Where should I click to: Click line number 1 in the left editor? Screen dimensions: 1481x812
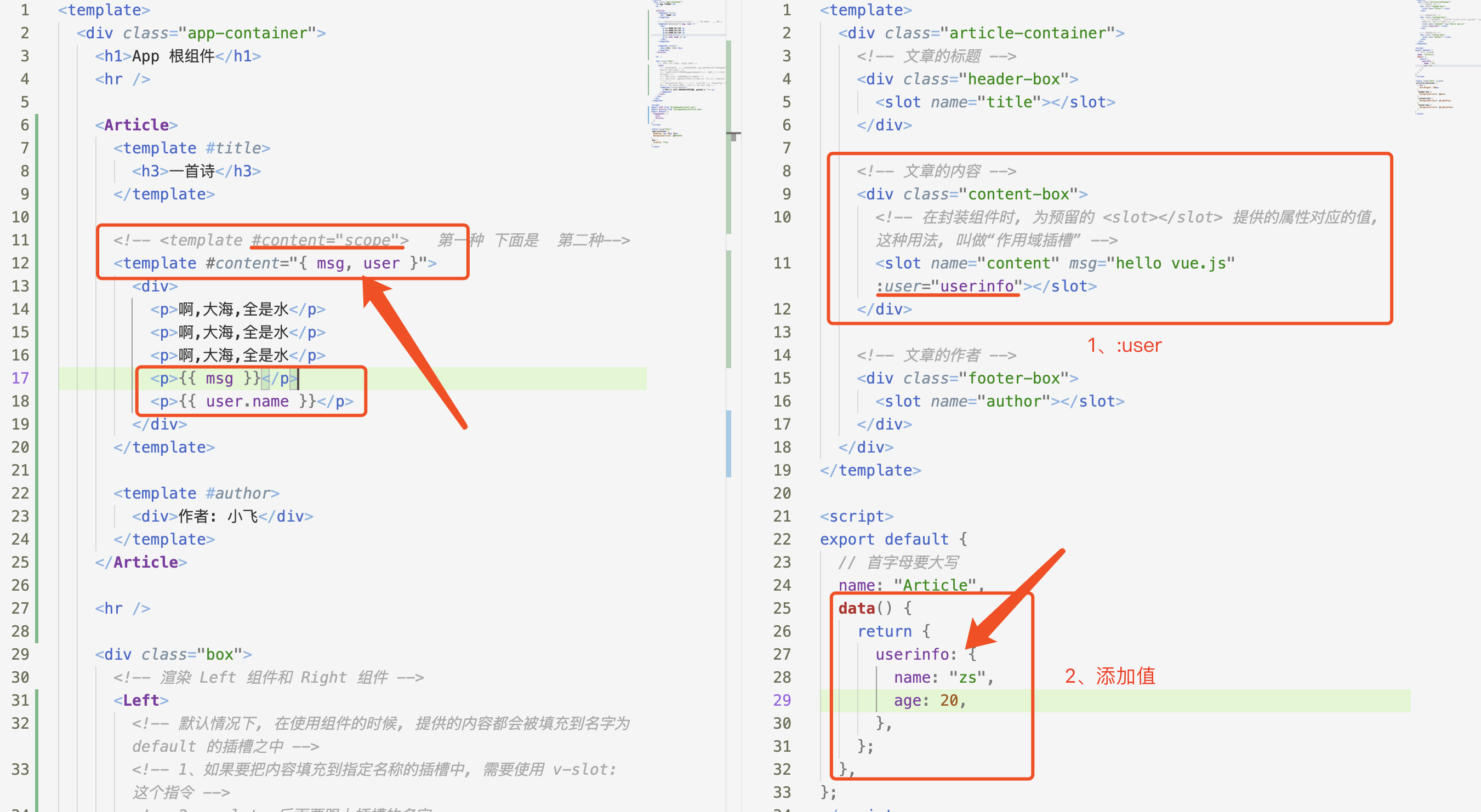point(25,10)
